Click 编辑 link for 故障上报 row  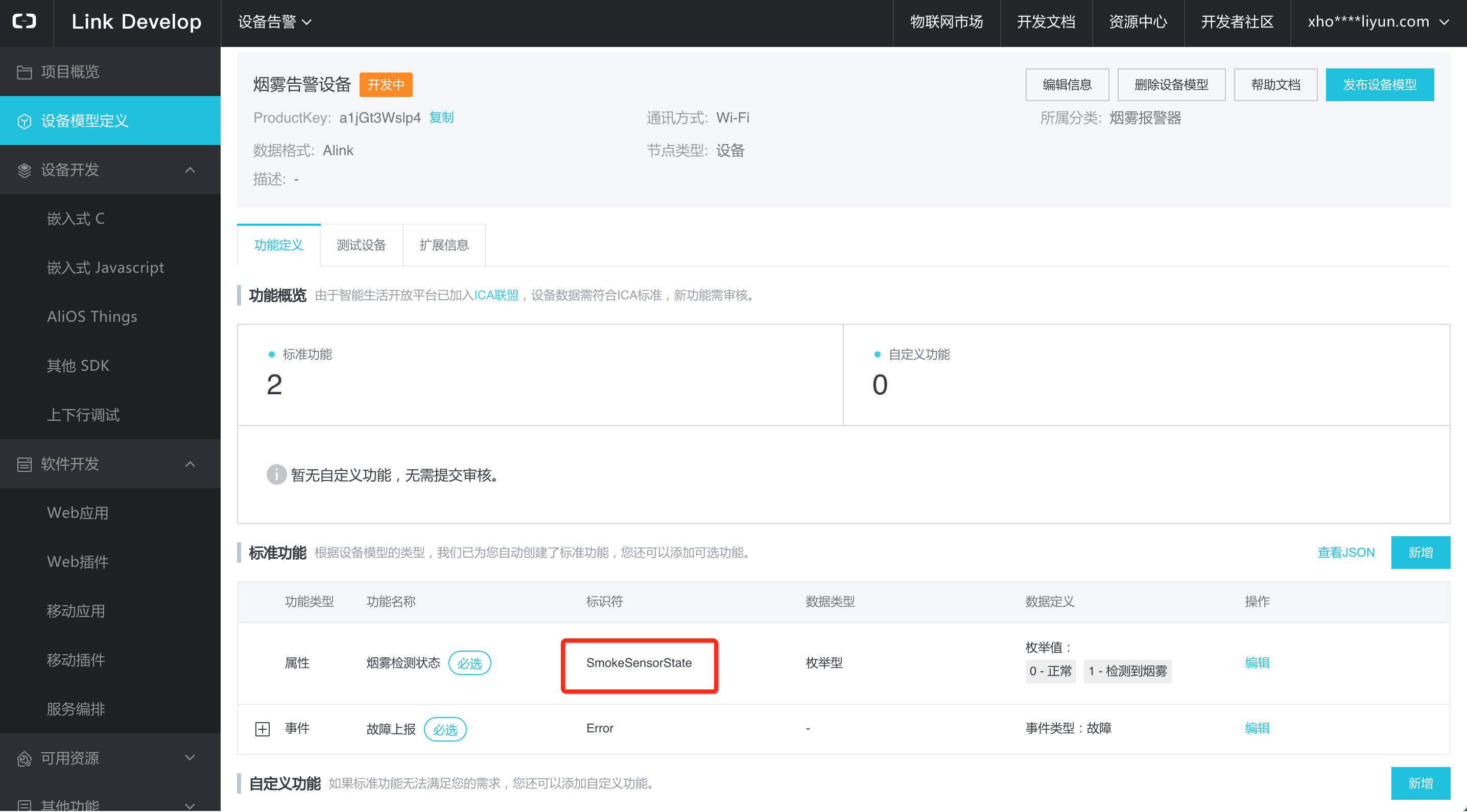[x=1257, y=728]
